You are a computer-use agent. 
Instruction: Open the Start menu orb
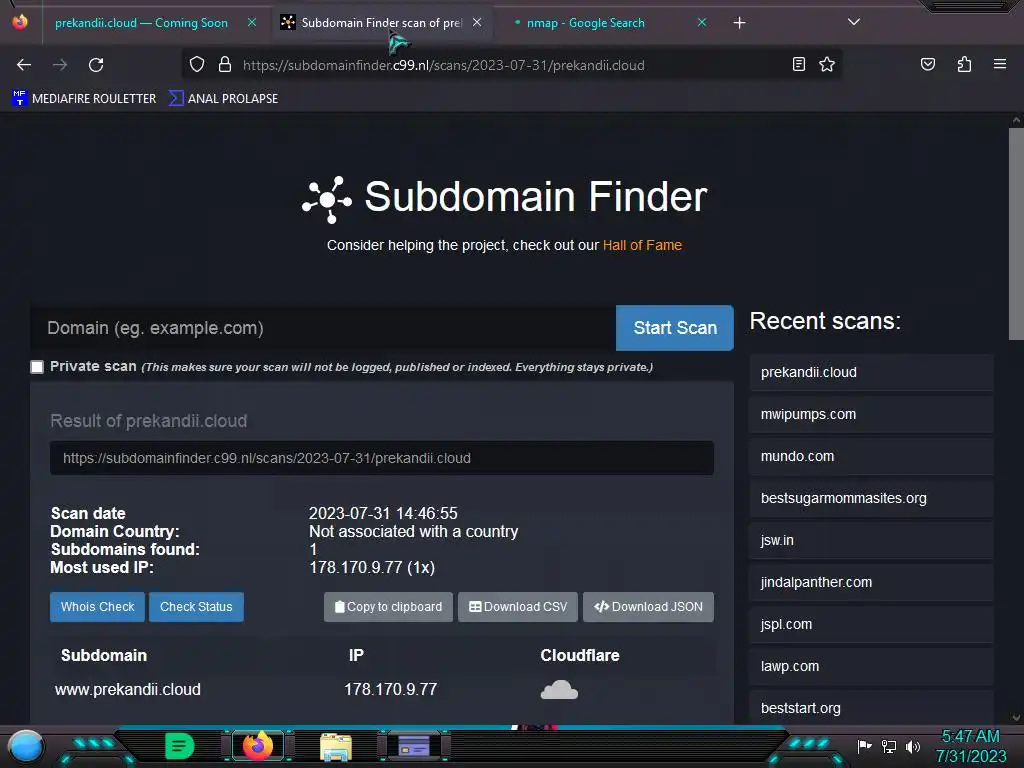[25, 746]
